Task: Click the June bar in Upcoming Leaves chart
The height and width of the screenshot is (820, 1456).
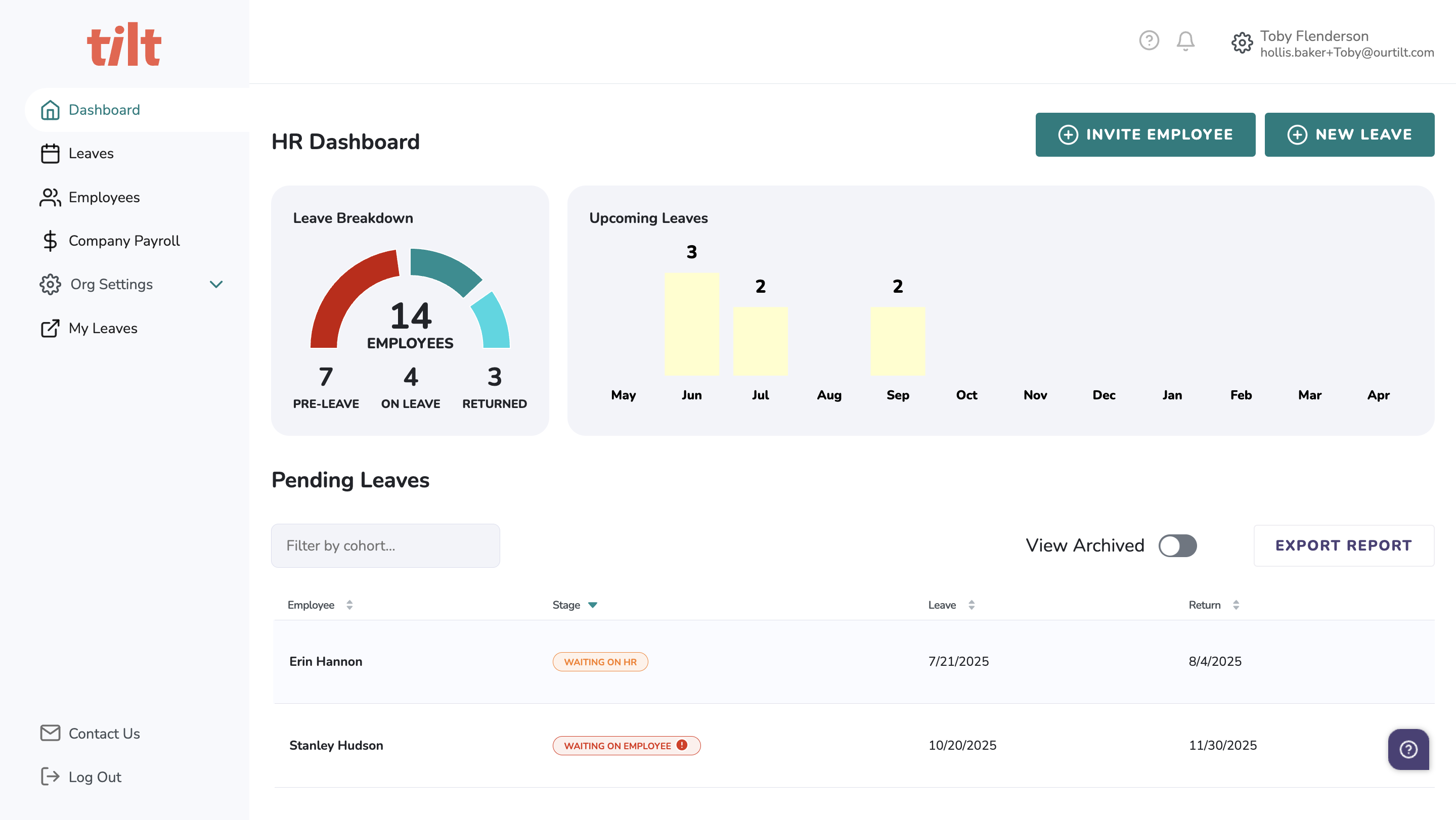Action: (x=691, y=324)
